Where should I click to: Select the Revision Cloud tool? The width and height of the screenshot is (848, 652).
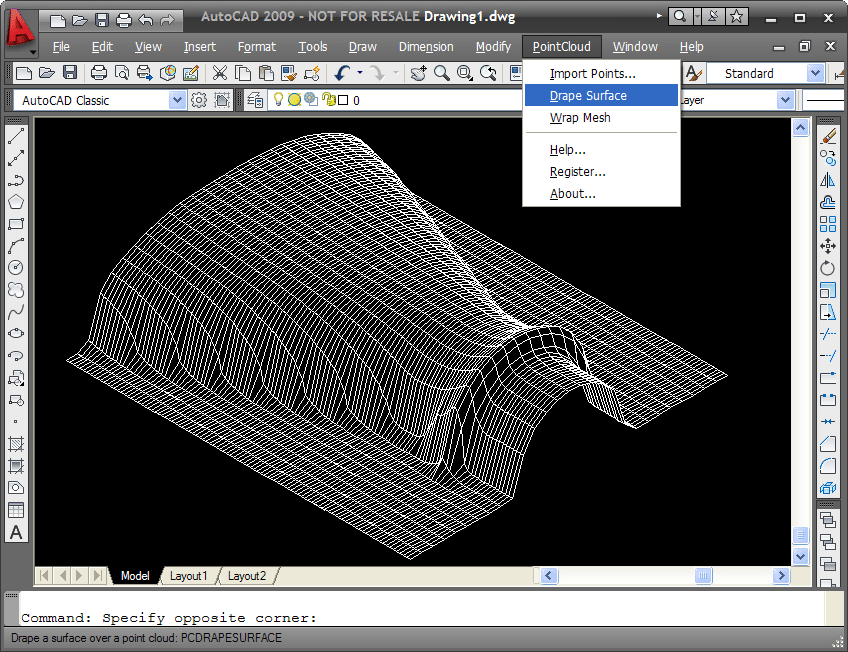[16, 290]
